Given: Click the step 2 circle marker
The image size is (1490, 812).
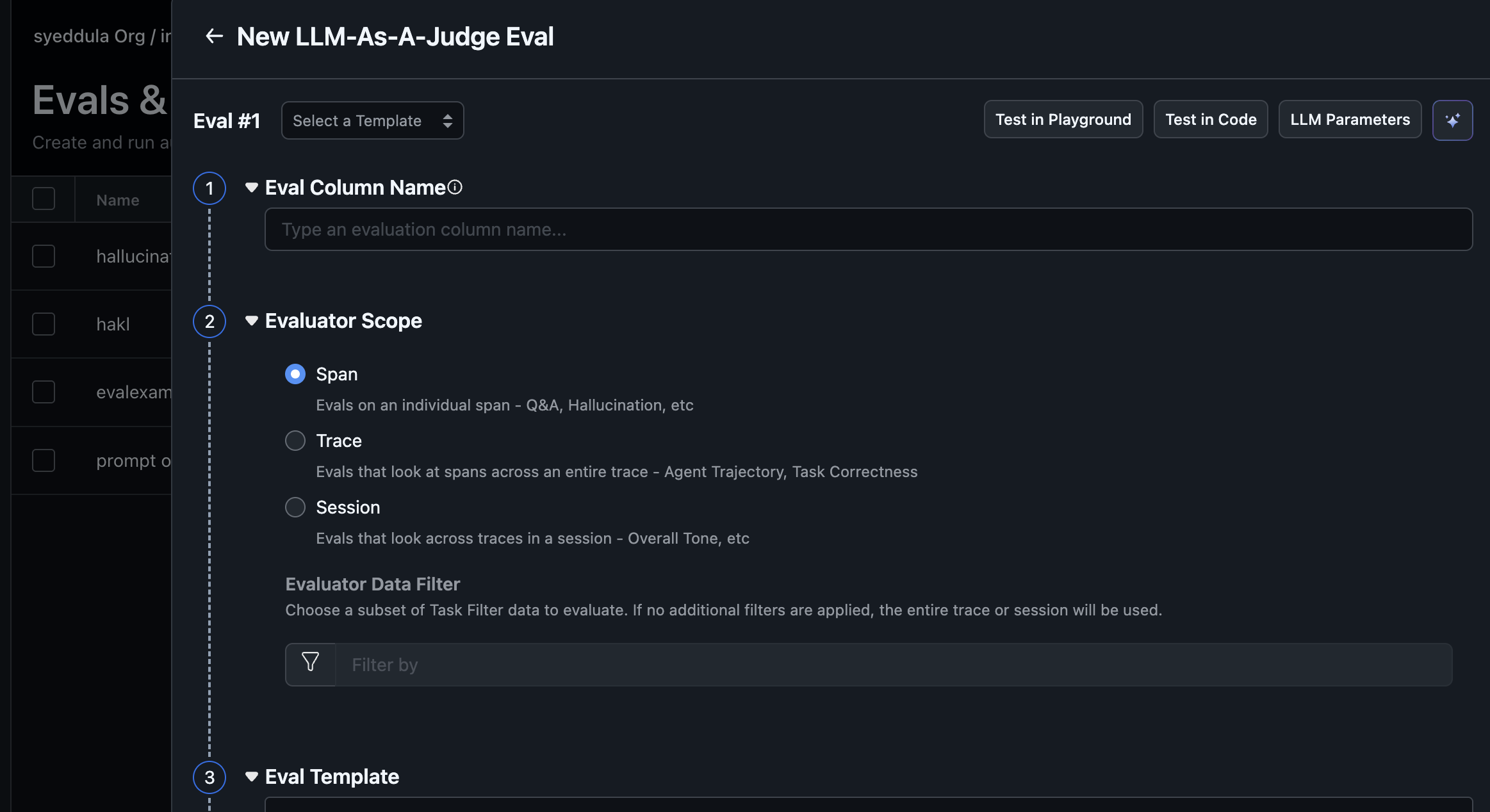Looking at the screenshot, I should click(x=209, y=321).
